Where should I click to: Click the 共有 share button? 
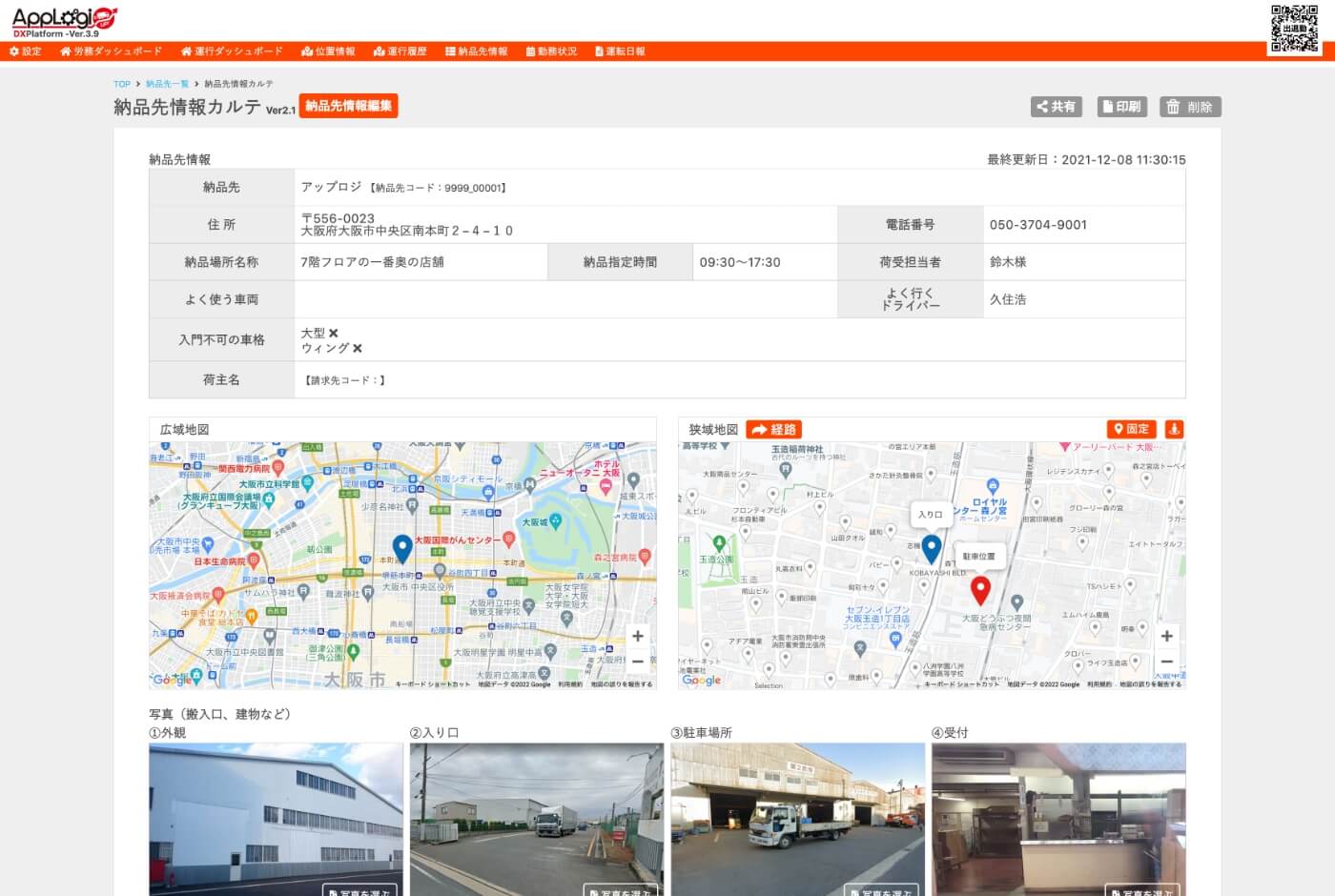pyautogui.click(x=1057, y=107)
